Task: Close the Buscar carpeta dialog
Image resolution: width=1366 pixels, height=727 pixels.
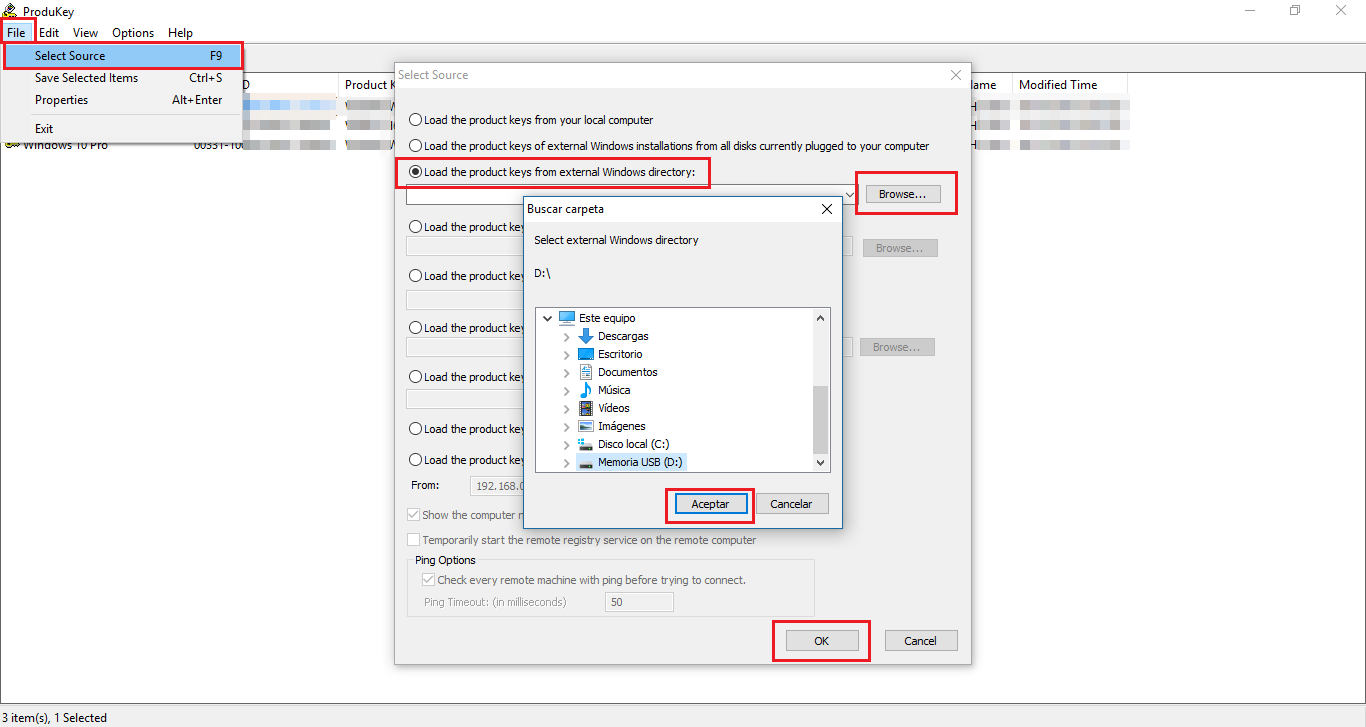Action: coord(827,209)
